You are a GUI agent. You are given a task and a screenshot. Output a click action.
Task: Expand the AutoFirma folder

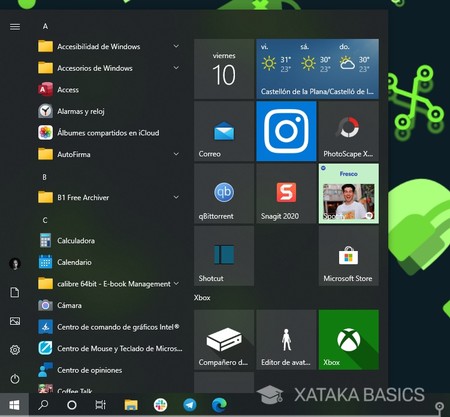tap(110, 154)
